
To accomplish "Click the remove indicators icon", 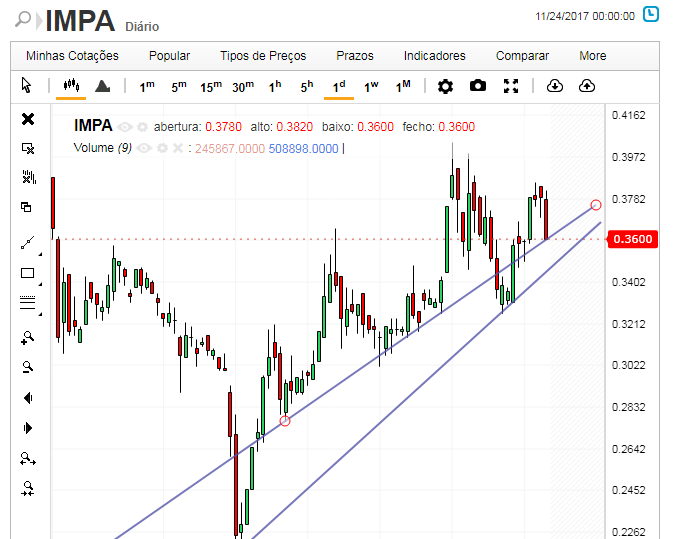I will coord(29,177).
